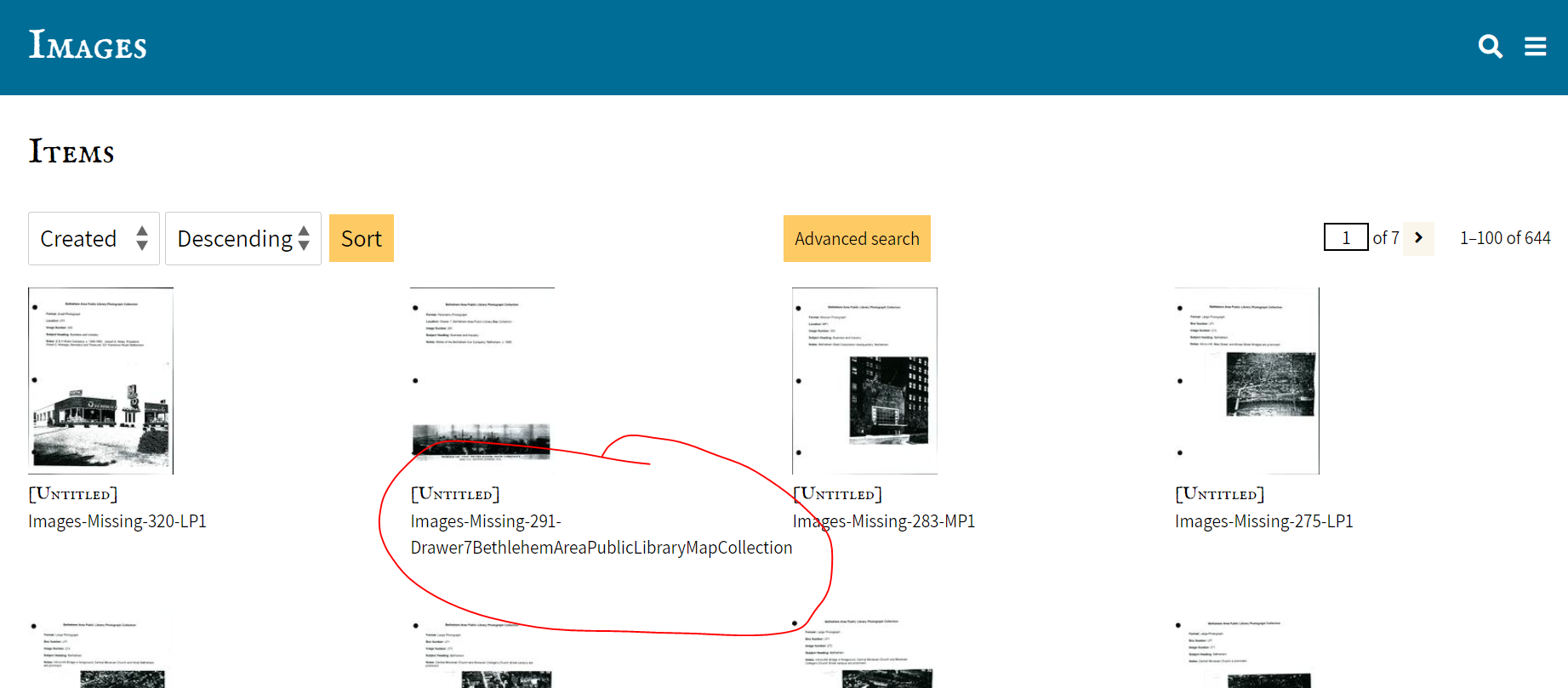Open thumbnail for Images-Missing-291 map collection item
This screenshot has height=688, width=1568.
pyautogui.click(x=482, y=380)
